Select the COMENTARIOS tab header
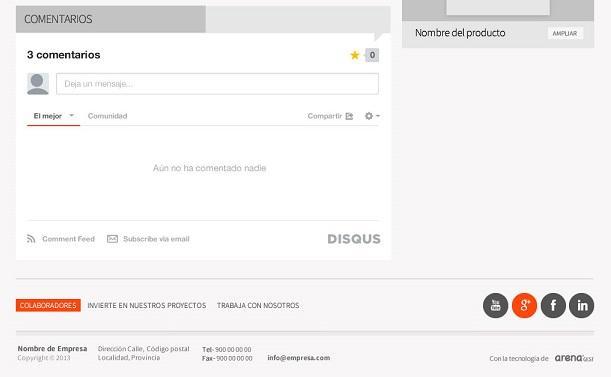611x377 pixels. 111,19
